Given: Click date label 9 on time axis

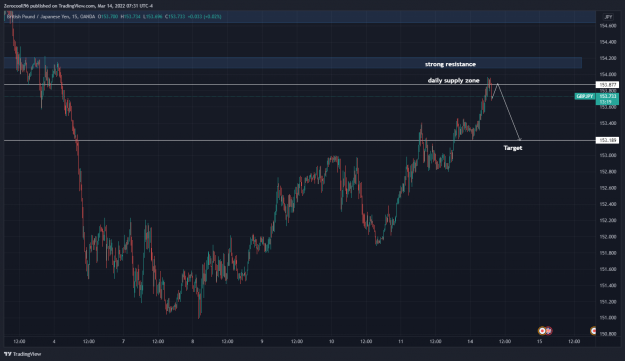Looking at the screenshot, I should click(x=262, y=341).
